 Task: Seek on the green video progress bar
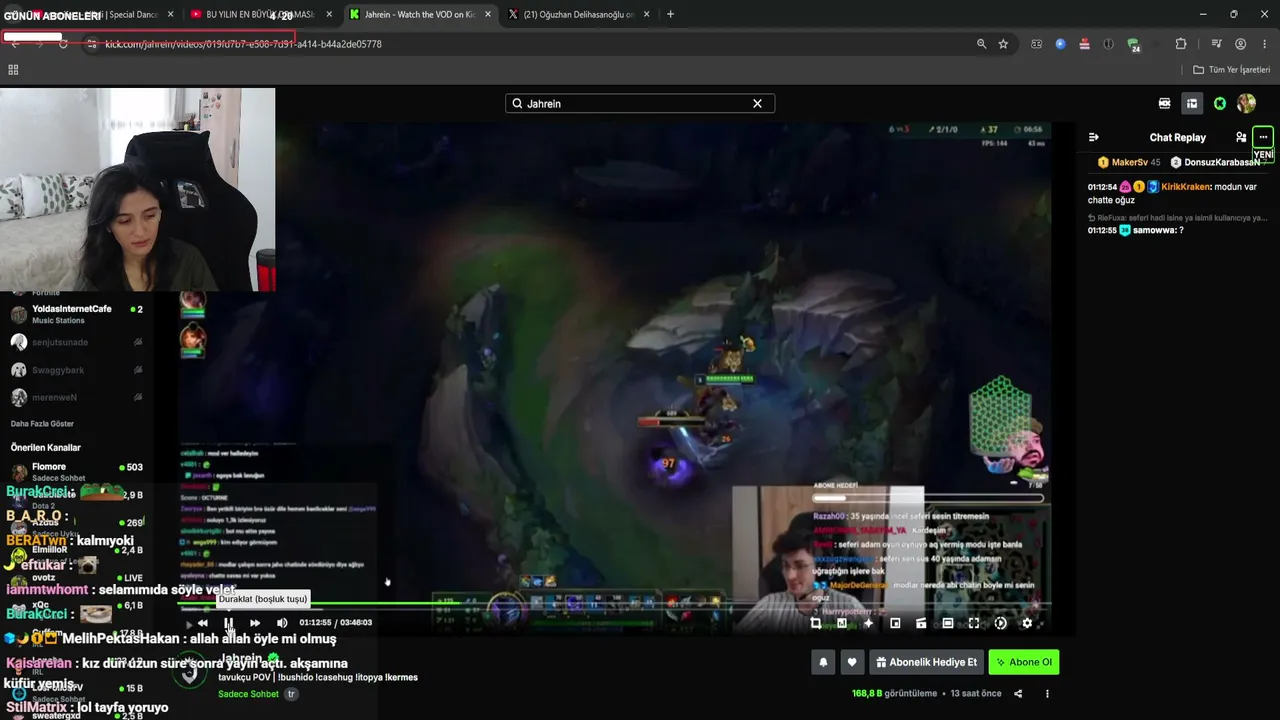(x=612, y=603)
